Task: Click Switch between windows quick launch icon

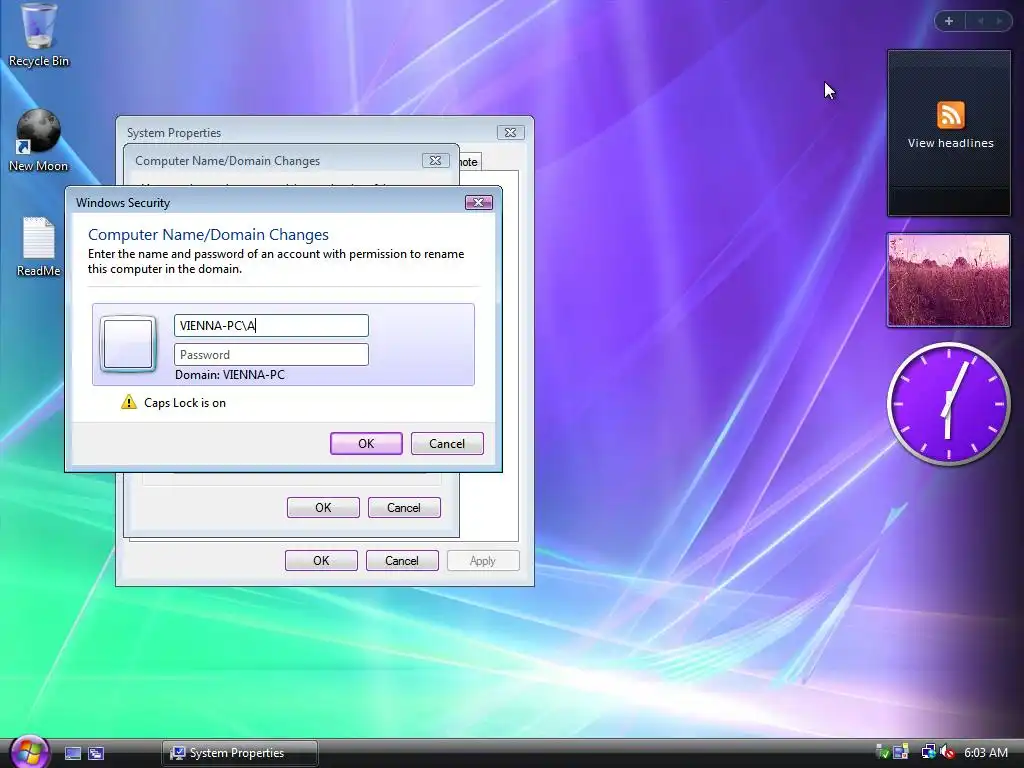Action: [96, 754]
